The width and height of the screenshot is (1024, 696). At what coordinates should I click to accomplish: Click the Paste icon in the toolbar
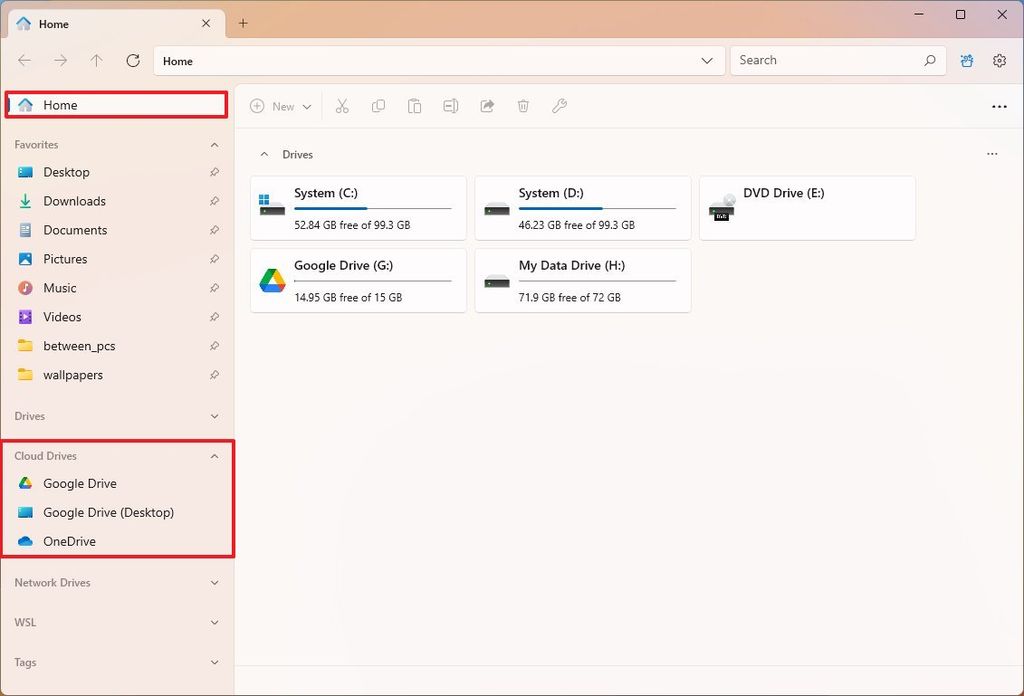click(x=414, y=106)
